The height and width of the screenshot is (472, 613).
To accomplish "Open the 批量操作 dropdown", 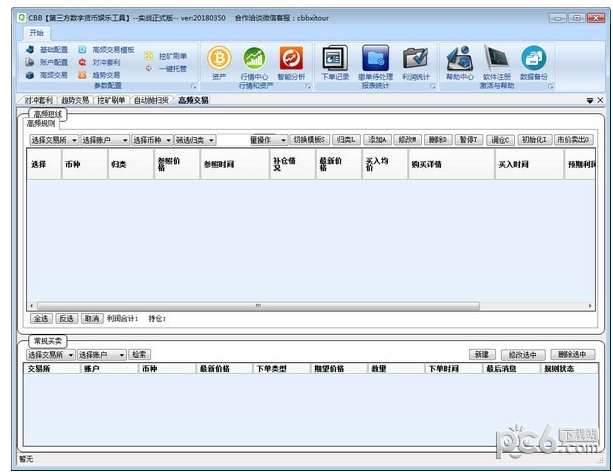I will pos(269,140).
